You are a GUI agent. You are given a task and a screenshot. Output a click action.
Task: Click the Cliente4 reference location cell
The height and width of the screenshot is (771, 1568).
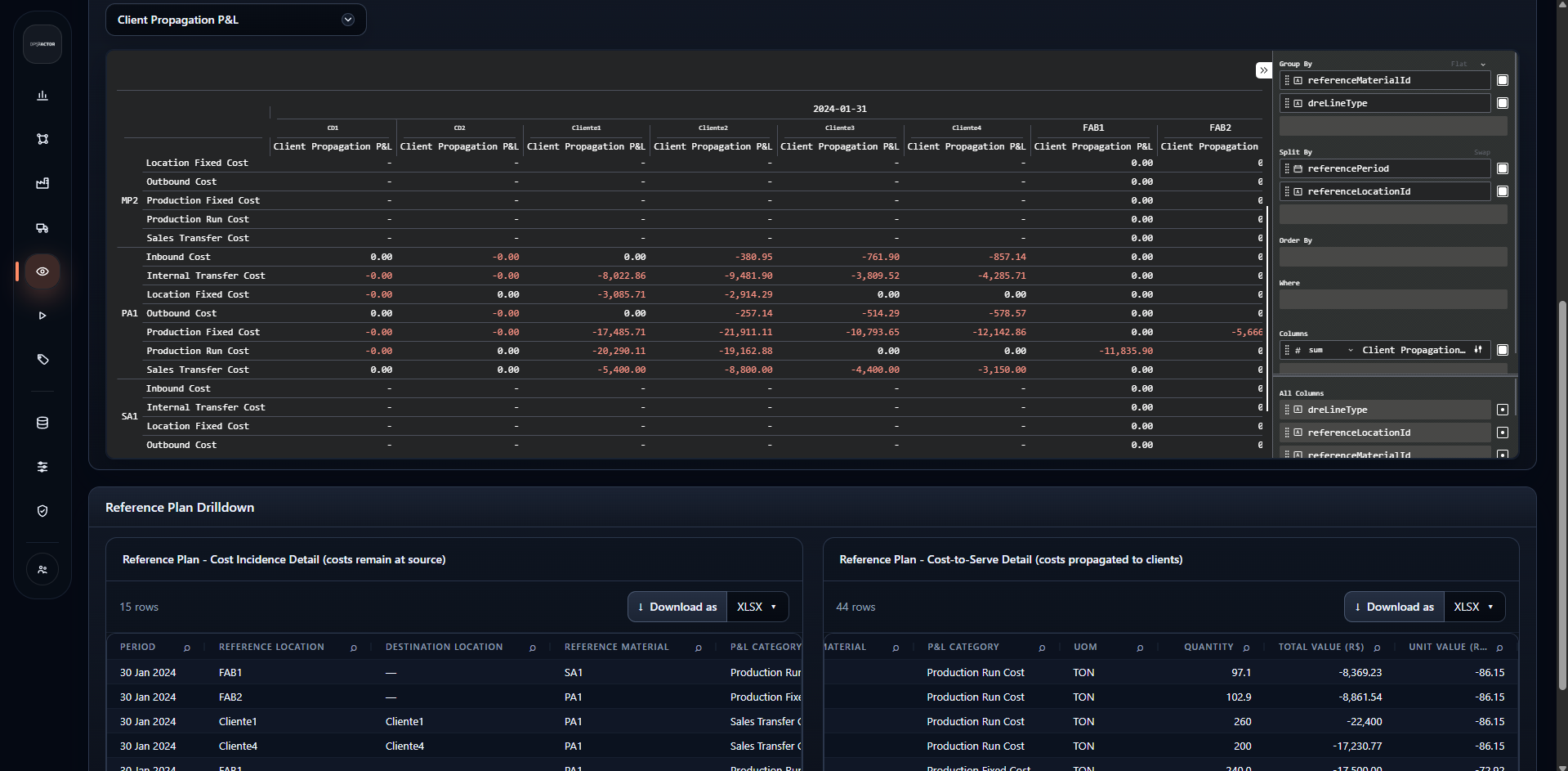pos(238,746)
